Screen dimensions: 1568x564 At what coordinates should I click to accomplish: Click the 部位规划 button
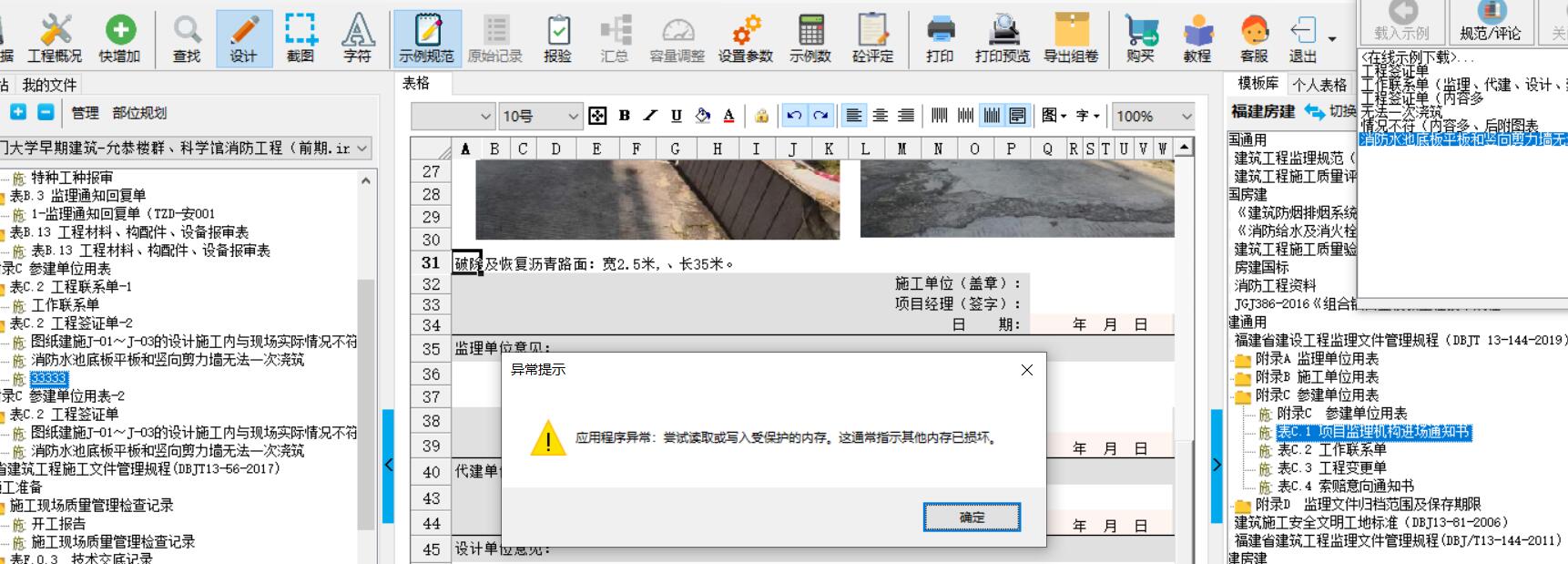pos(139,113)
